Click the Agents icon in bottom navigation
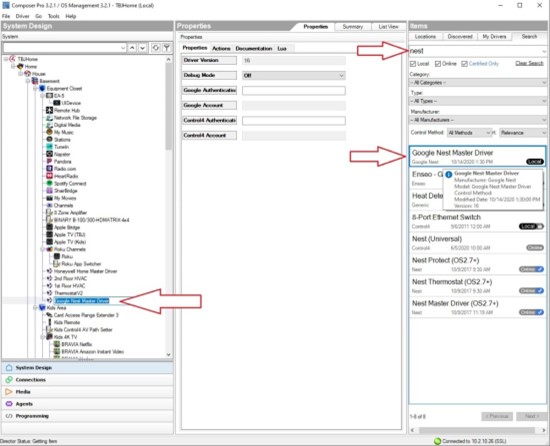Image resolution: width=550 pixels, height=446 pixels. click(9, 404)
